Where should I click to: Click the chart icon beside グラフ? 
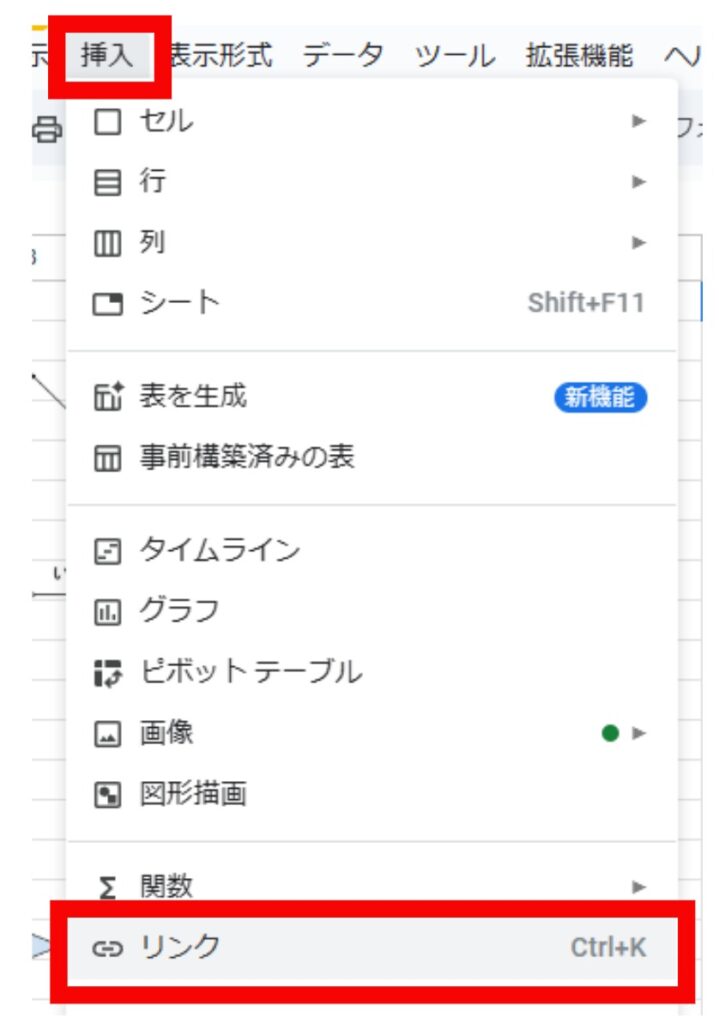106,612
